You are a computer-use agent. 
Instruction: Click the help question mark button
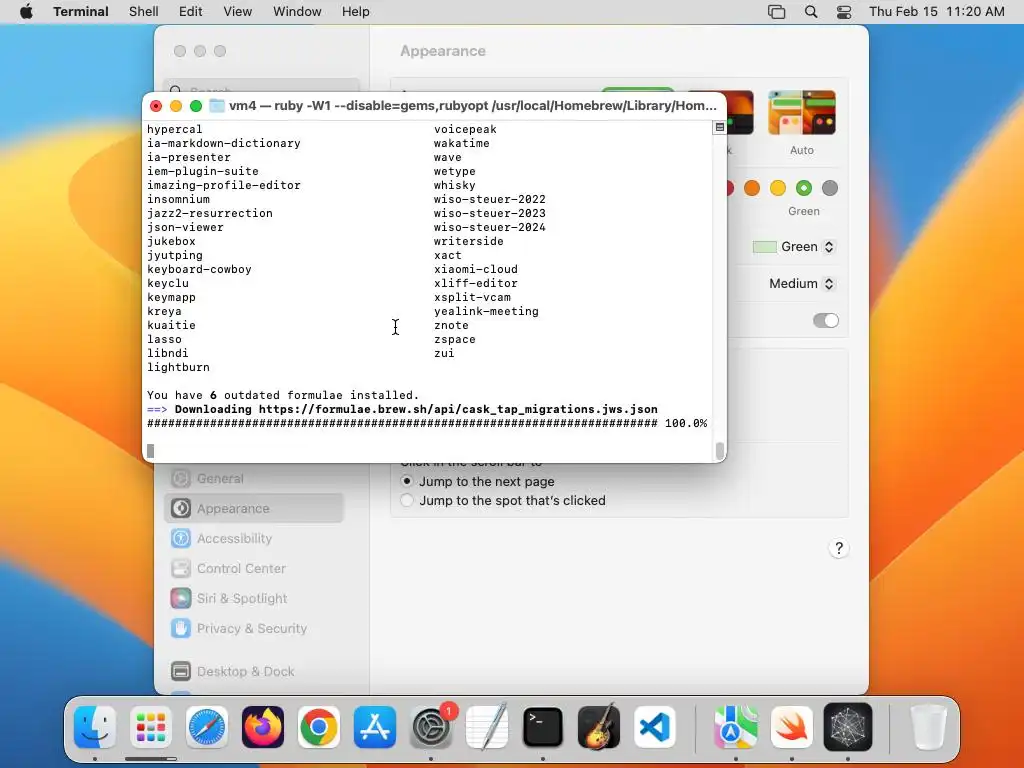tap(839, 548)
